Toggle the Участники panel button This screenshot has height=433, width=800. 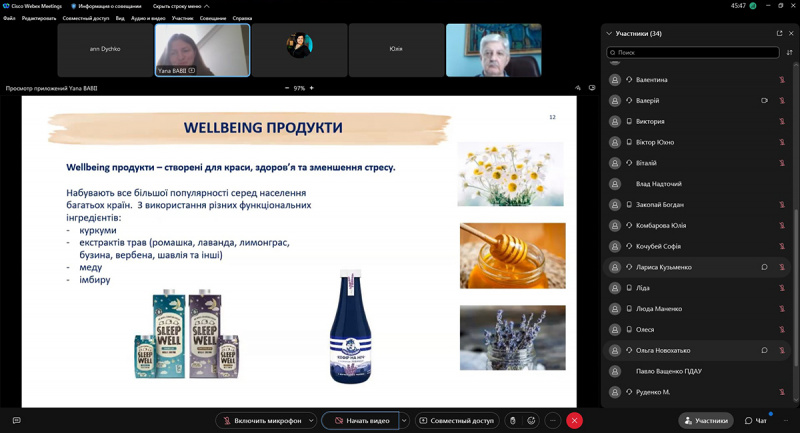pyautogui.click(x=706, y=420)
